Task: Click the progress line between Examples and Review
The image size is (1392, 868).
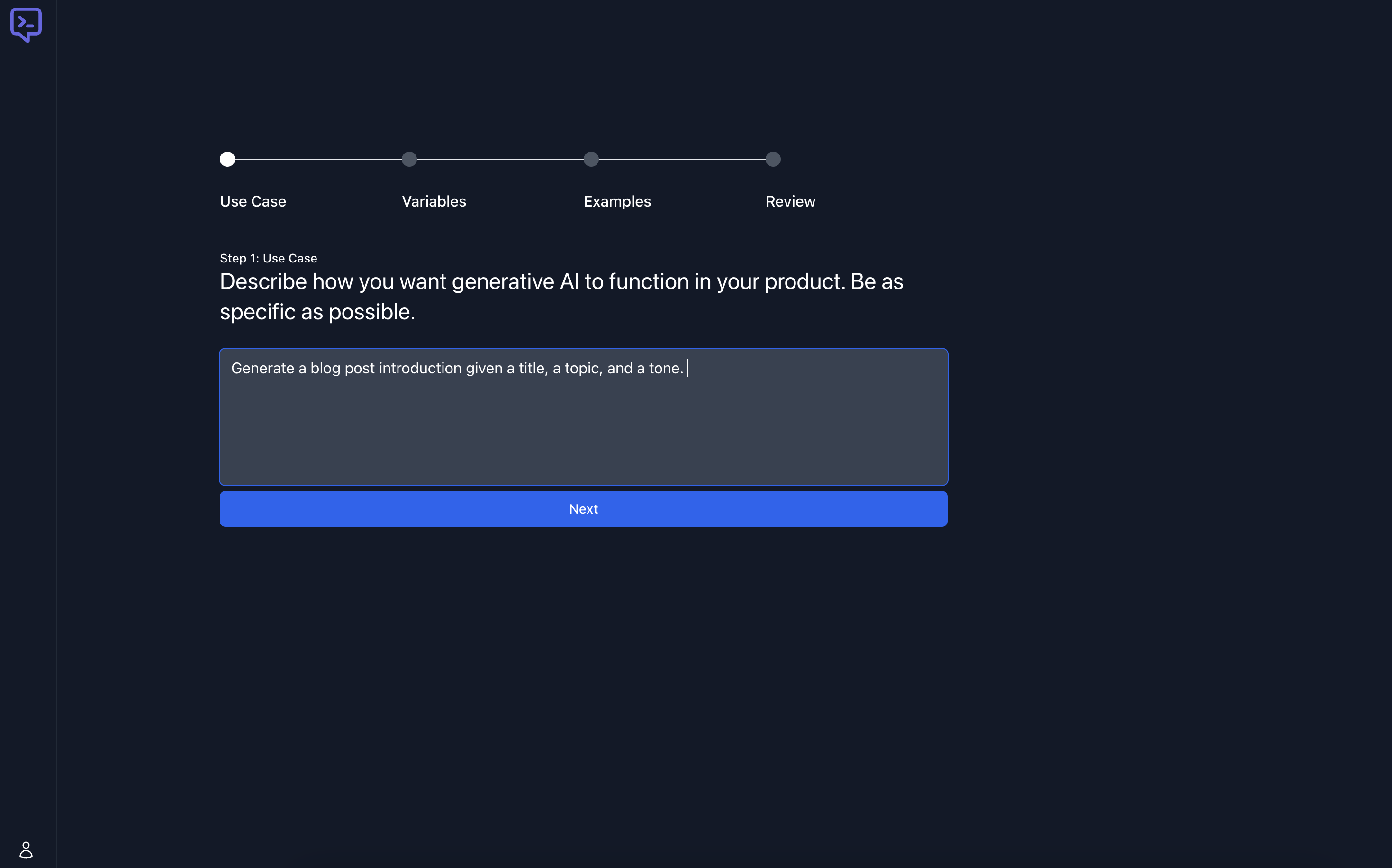Action: tap(682, 159)
